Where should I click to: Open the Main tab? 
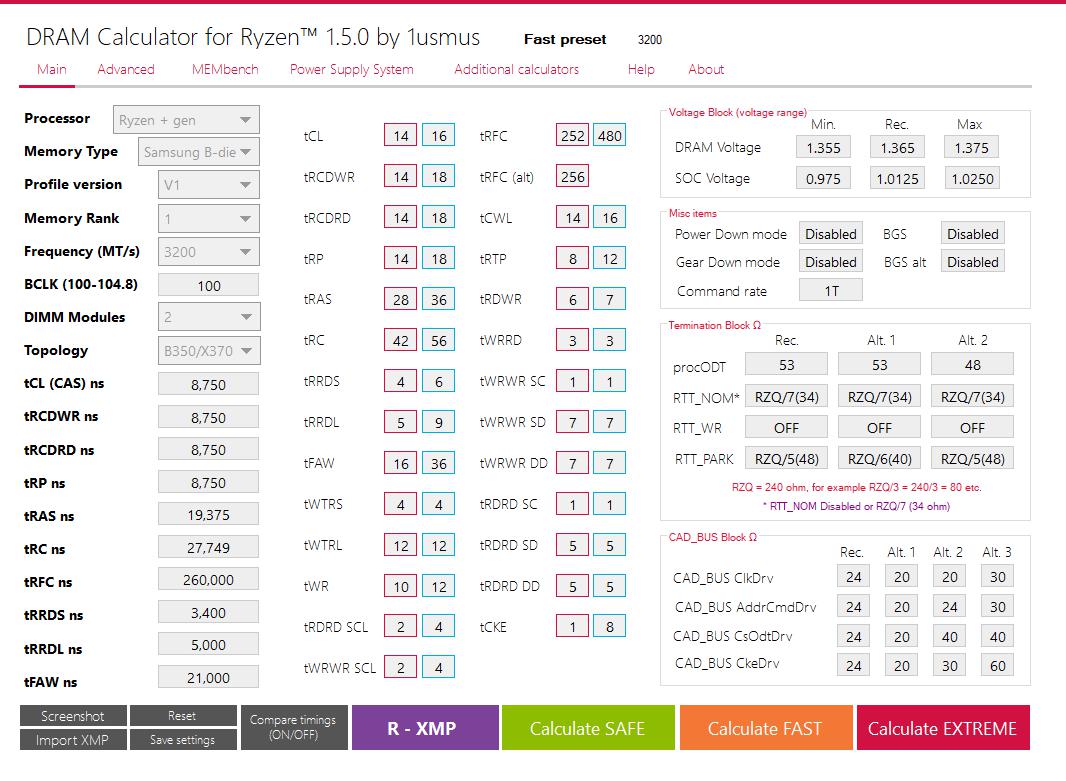pos(52,69)
